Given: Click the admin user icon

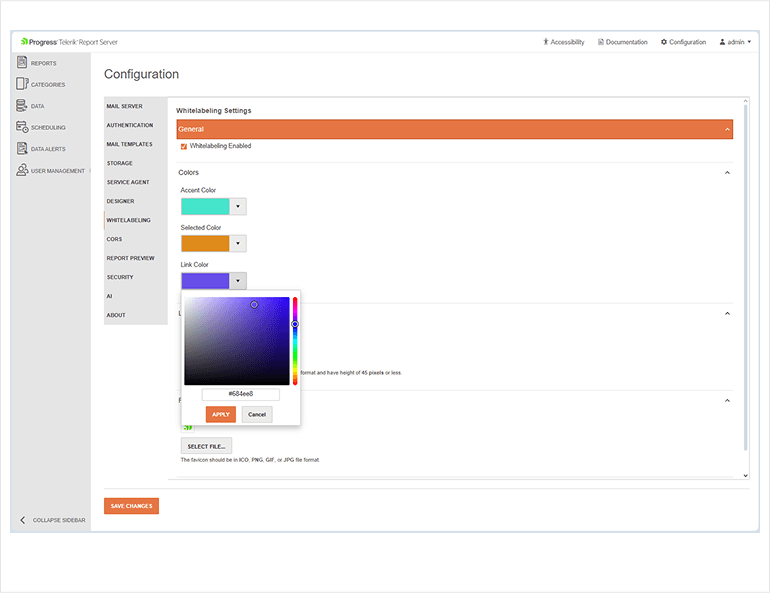Looking at the screenshot, I should (x=722, y=42).
